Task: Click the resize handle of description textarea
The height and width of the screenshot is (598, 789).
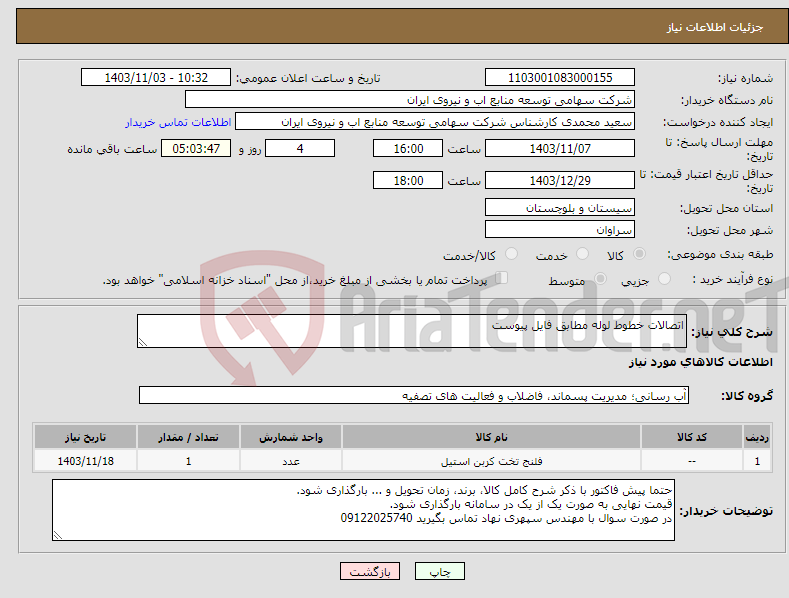Action: (x=143, y=342)
